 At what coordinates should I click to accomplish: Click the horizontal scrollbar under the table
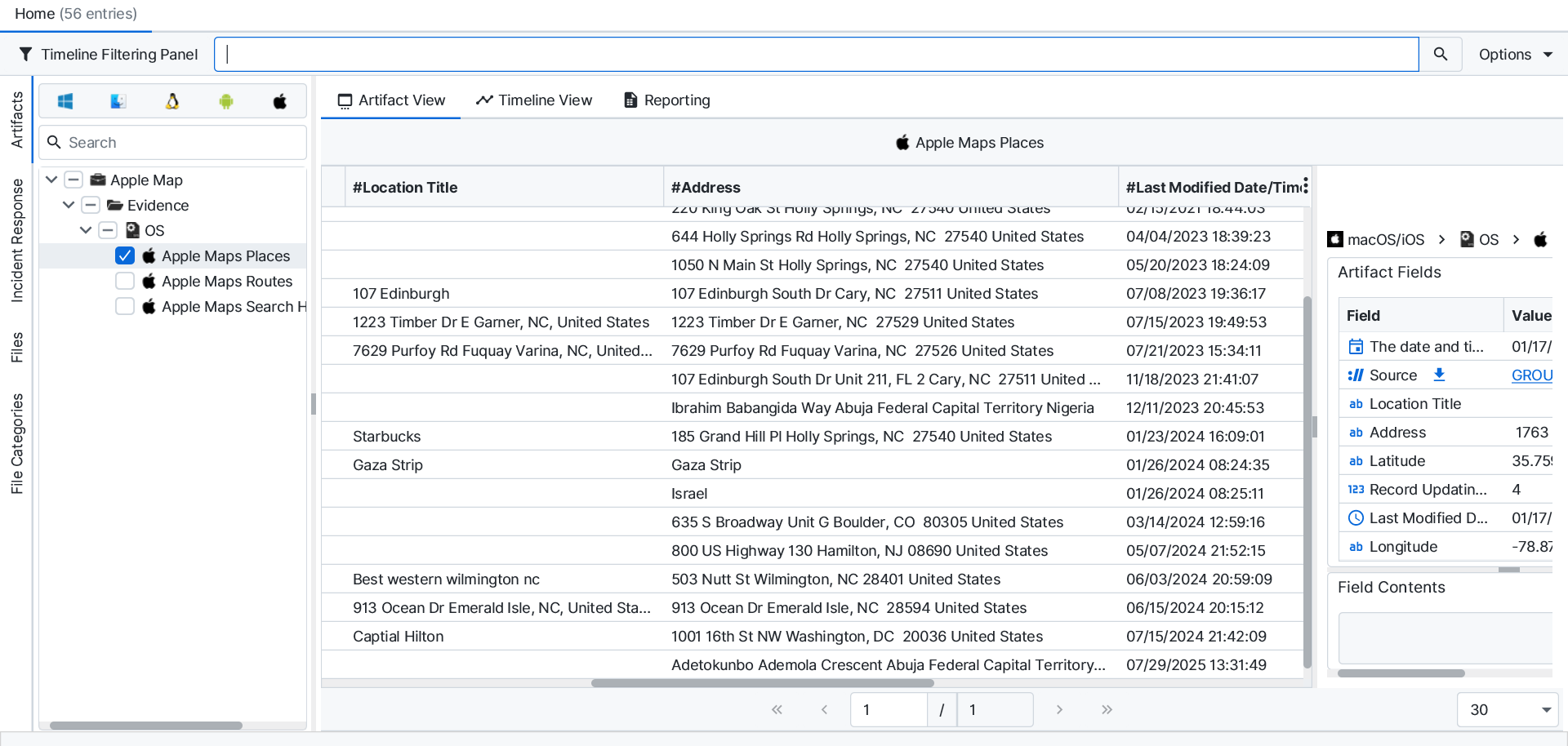tap(762, 683)
